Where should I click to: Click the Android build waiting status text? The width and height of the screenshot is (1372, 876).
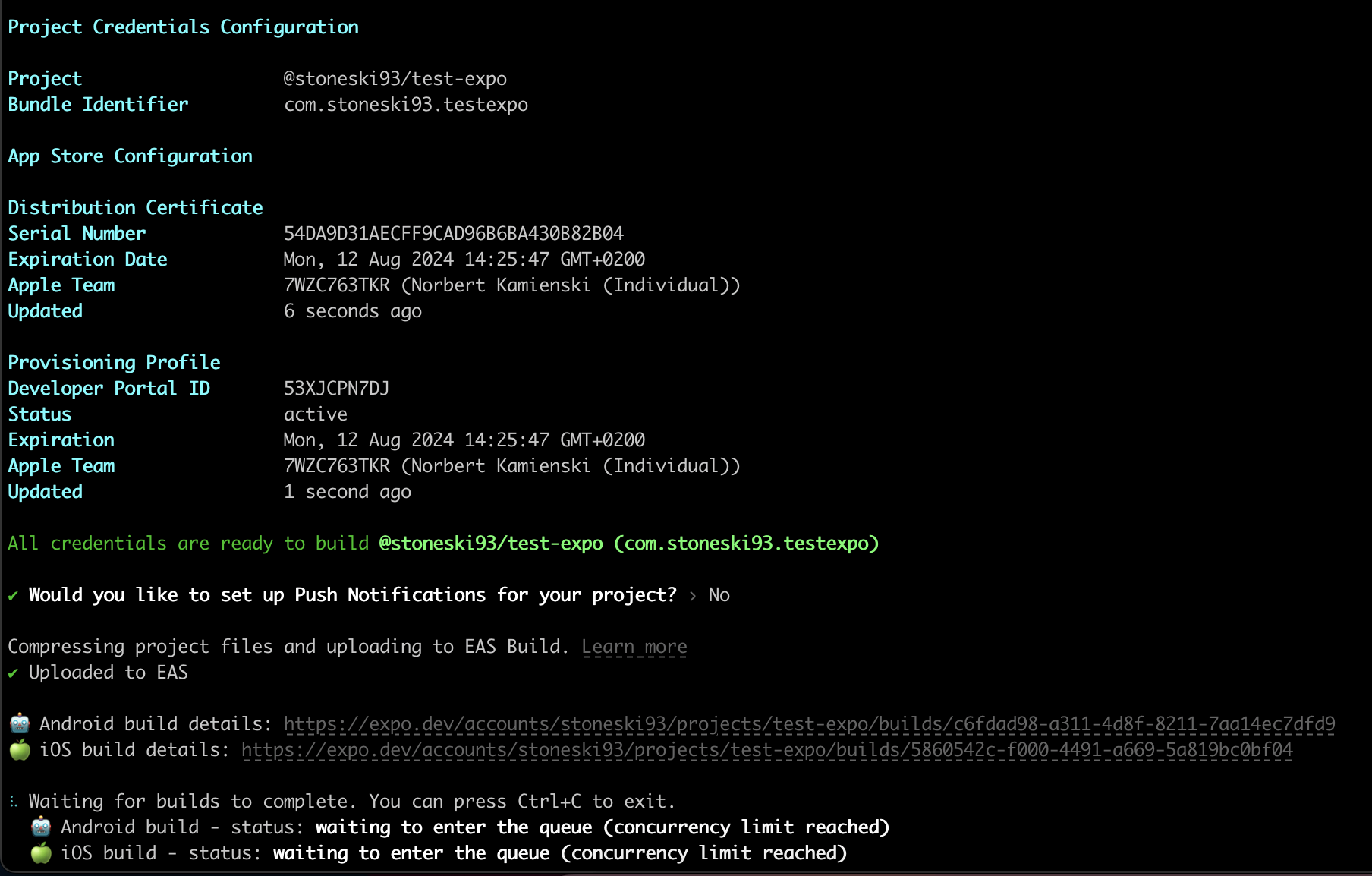click(603, 827)
